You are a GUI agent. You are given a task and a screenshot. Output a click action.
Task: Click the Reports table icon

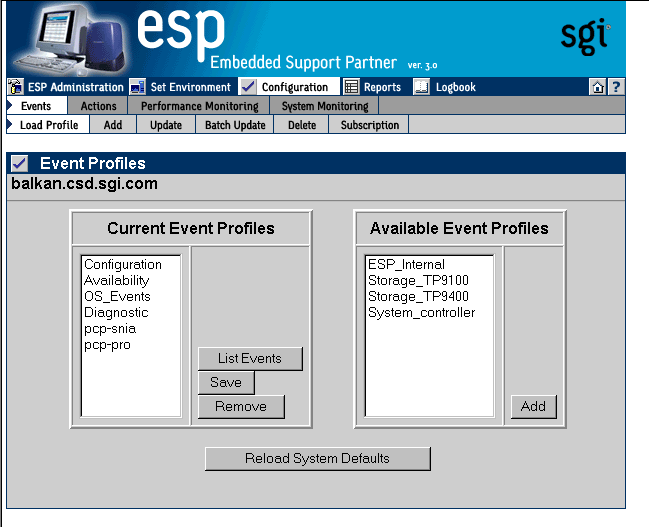click(351, 87)
